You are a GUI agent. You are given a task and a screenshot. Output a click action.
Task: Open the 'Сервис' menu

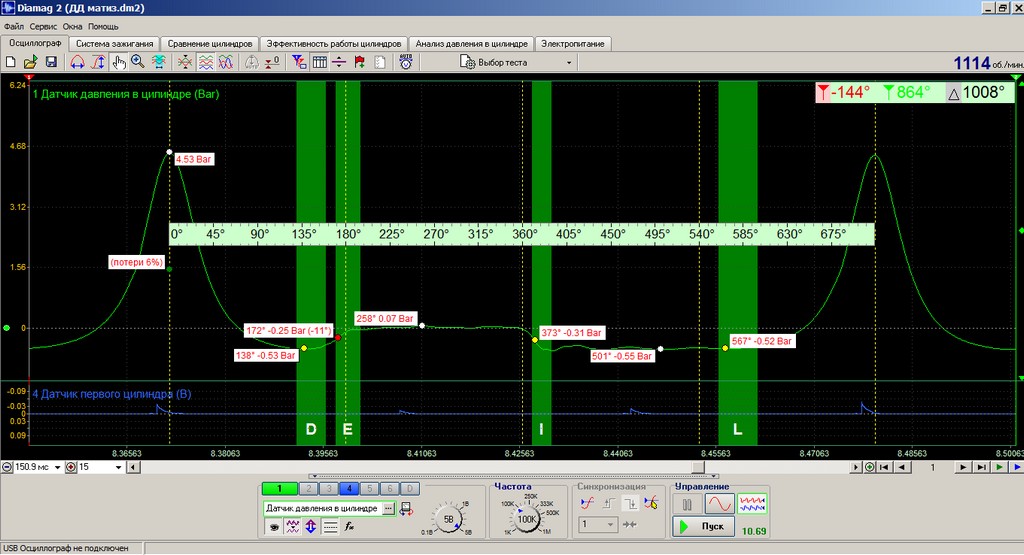coord(43,27)
